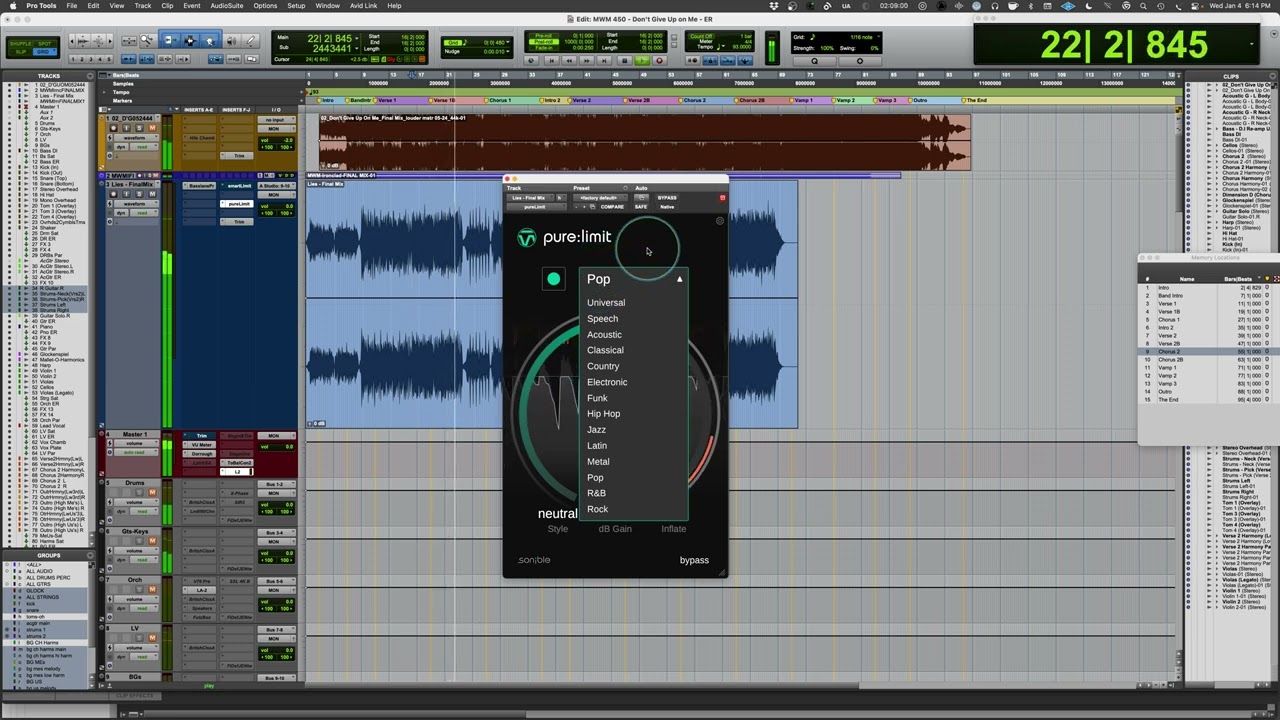Click Metal in the genre list

598,462
